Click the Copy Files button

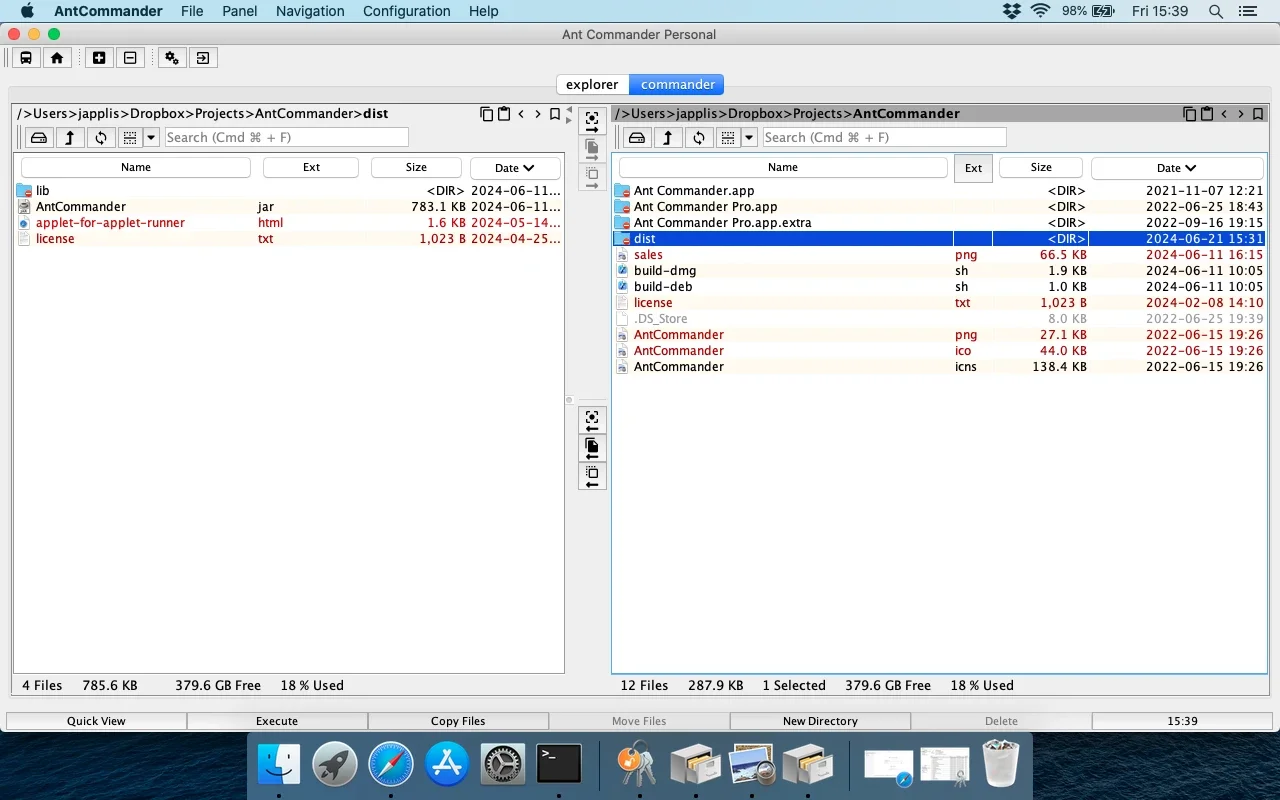point(458,721)
